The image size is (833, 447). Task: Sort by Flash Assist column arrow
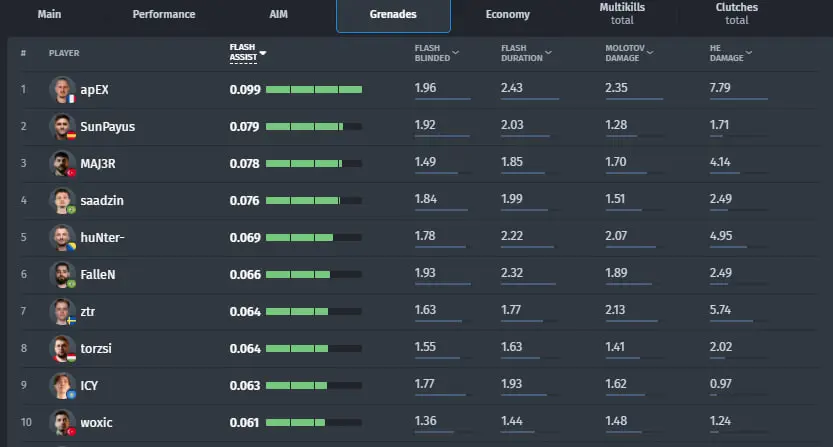coord(263,53)
